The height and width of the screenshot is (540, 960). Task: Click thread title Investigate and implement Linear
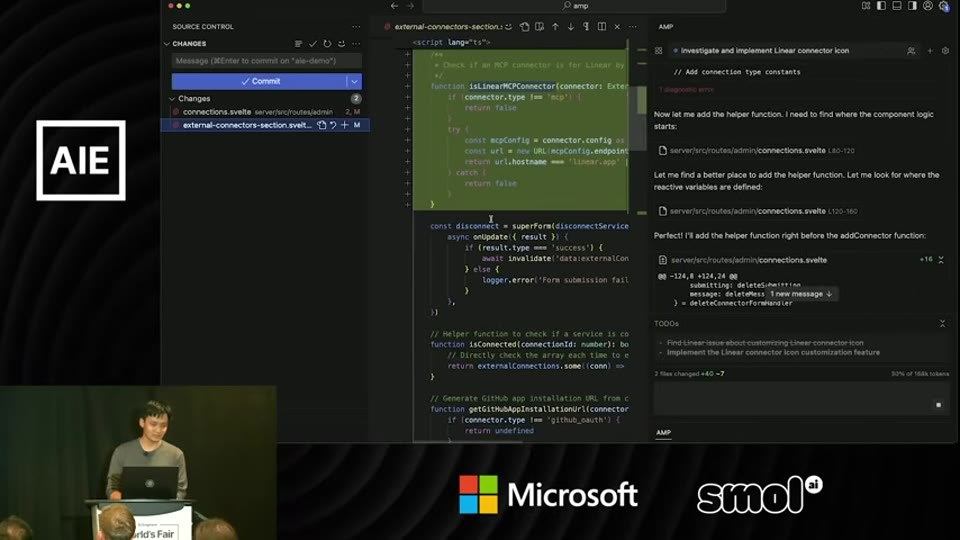(765, 51)
